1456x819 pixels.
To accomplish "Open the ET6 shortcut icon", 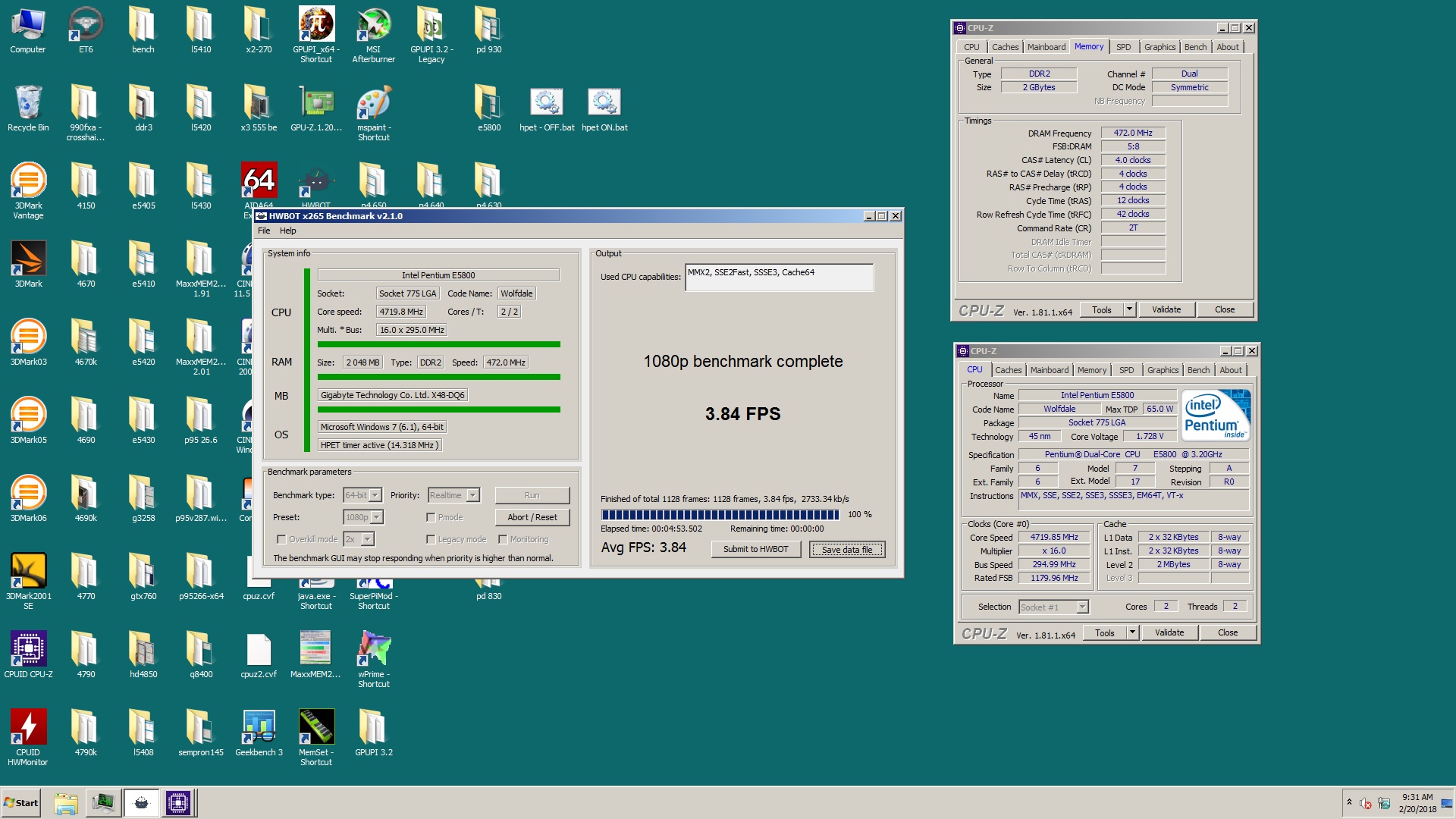I will [86, 30].
